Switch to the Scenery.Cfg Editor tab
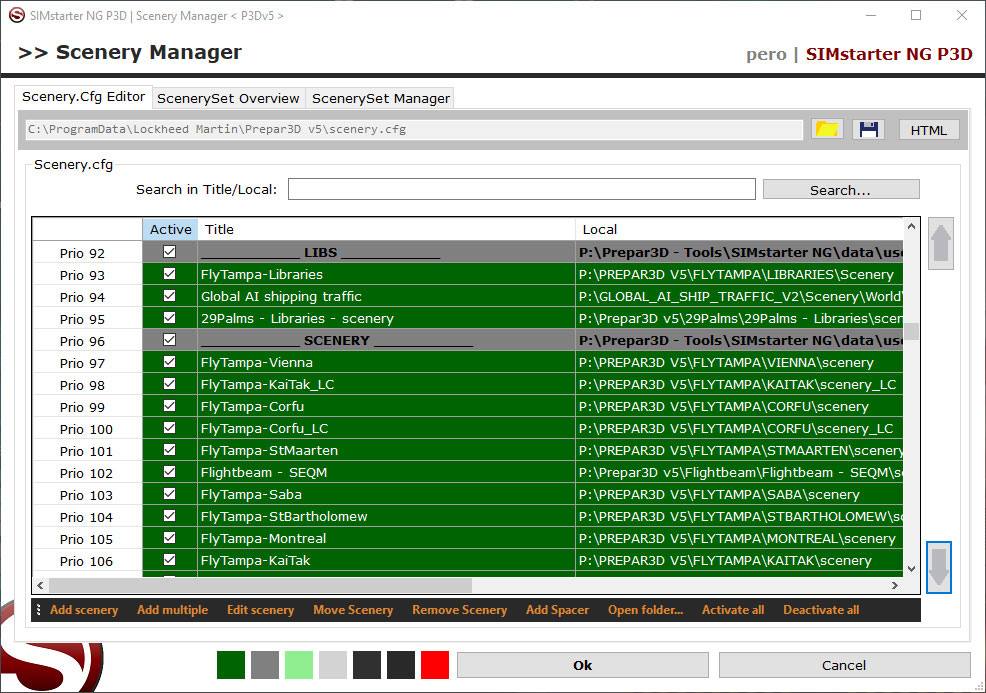986x693 pixels. pos(84,97)
